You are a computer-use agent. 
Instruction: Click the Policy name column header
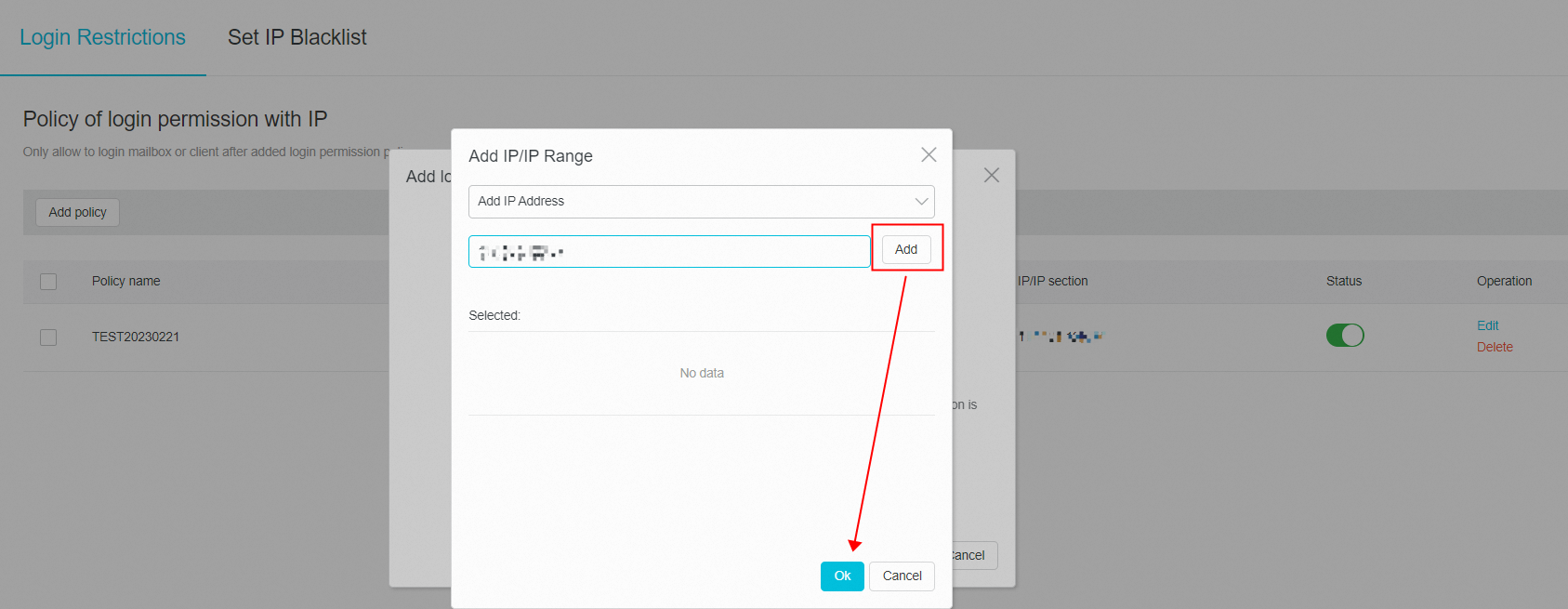click(x=126, y=281)
